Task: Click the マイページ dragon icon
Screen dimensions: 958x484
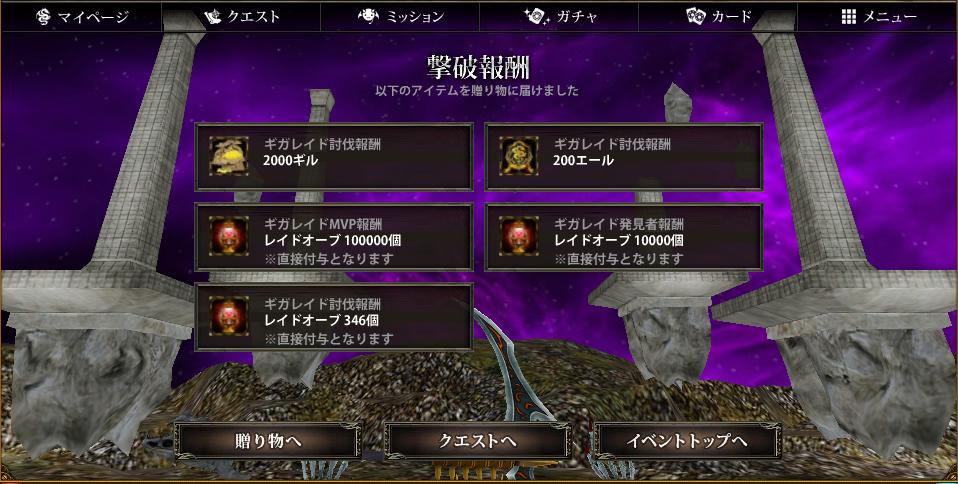Action: coord(43,16)
